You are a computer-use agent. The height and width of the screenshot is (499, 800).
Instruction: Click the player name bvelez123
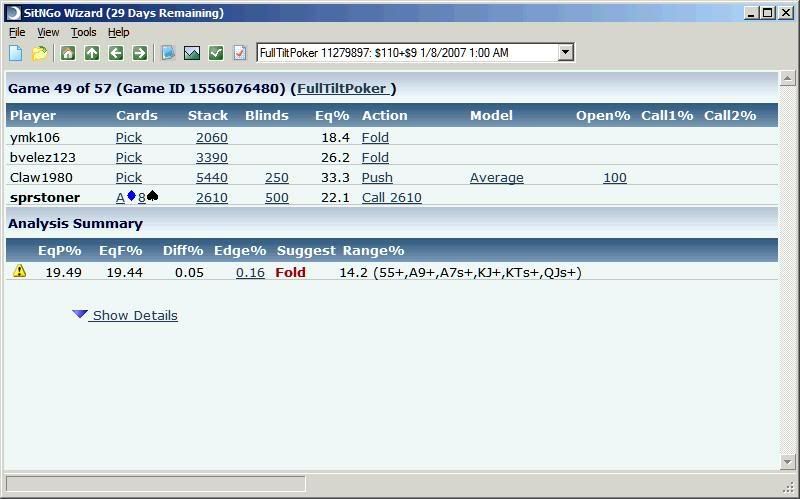[43, 158]
